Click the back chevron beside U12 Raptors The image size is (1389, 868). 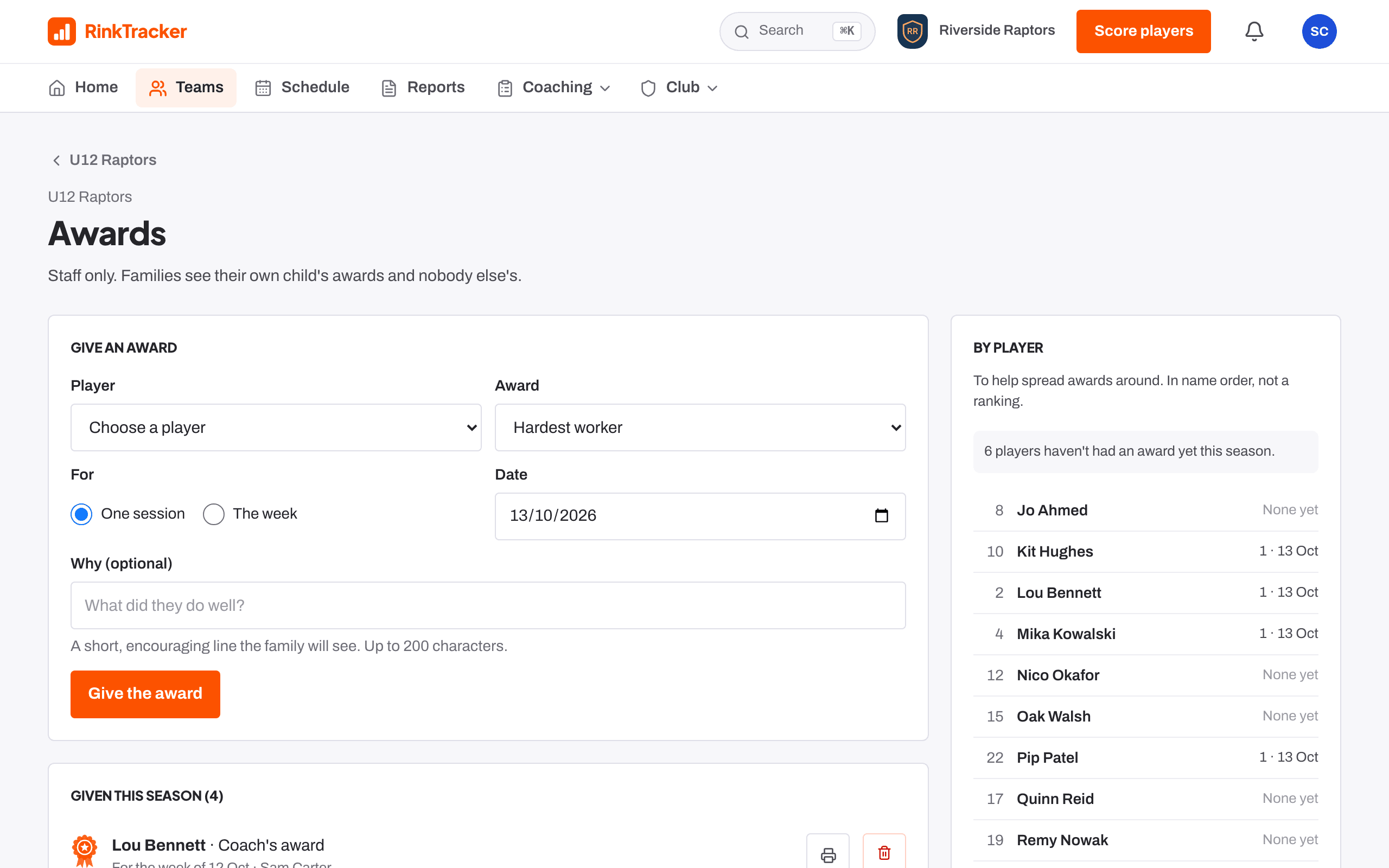56,160
